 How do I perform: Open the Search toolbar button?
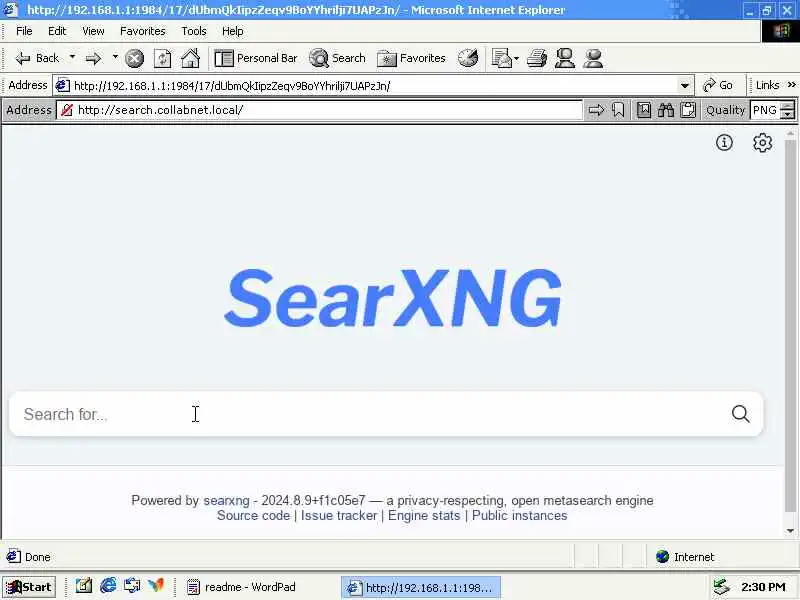pos(338,59)
